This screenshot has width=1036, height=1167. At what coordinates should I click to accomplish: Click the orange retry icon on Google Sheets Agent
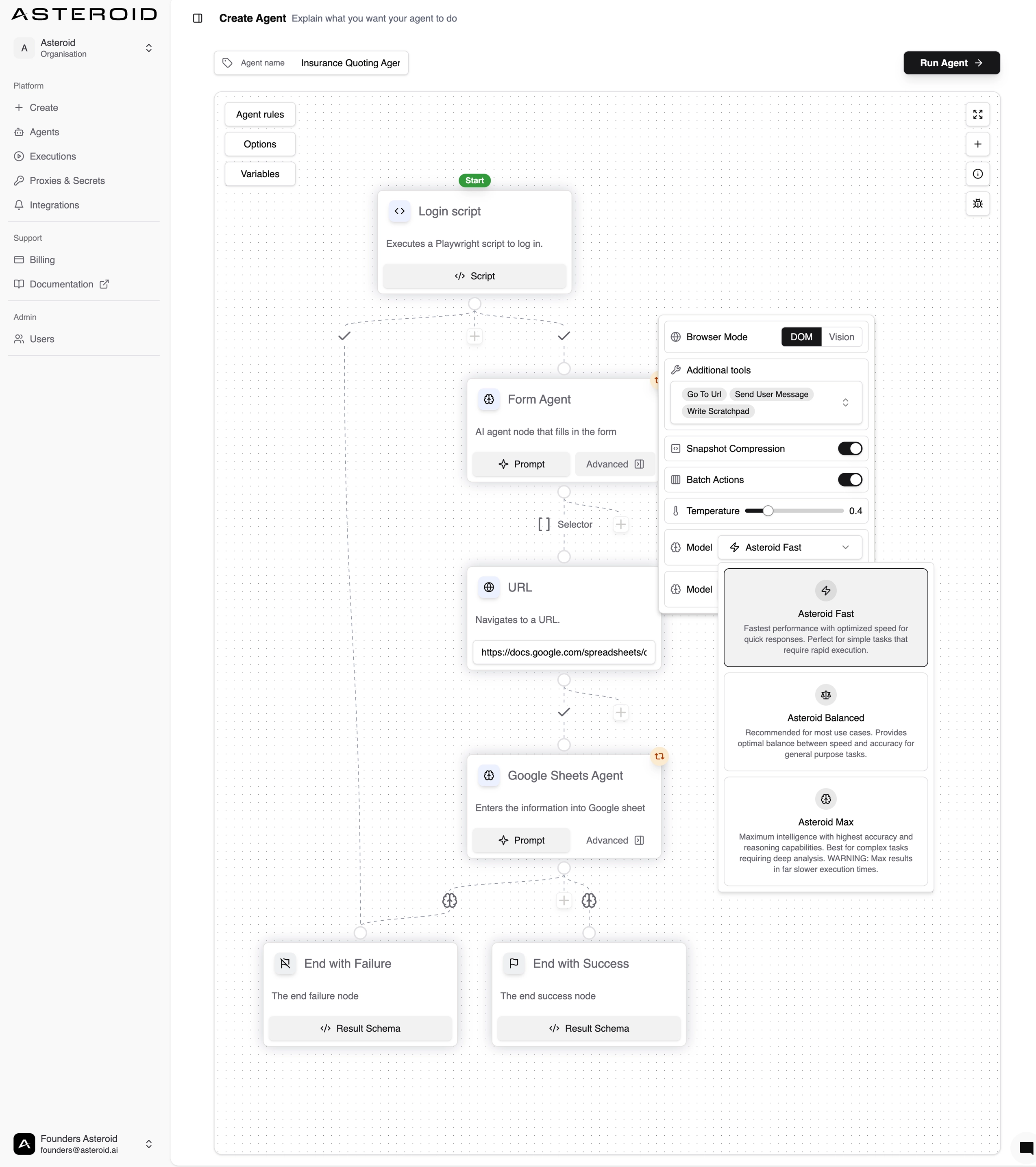tap(659, 756)
